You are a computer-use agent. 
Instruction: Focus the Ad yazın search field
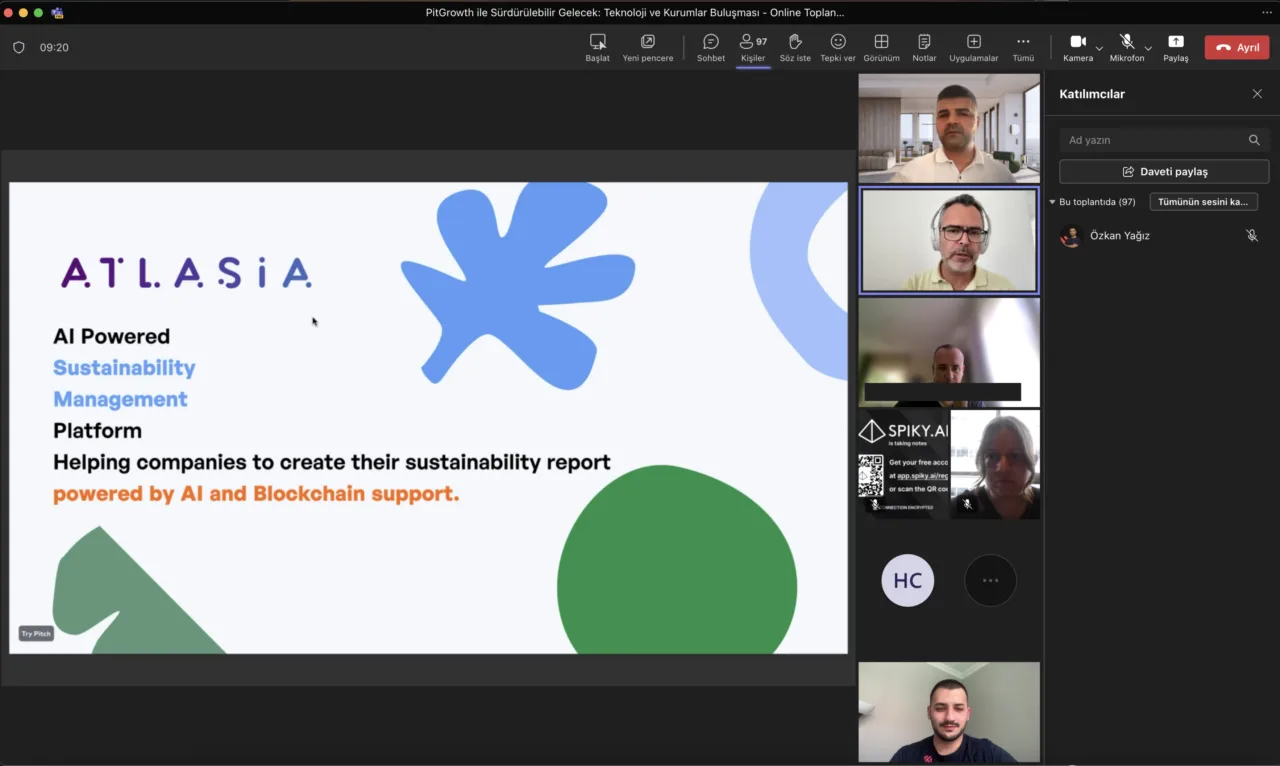pyautogui.click(x=1164, y=140)
